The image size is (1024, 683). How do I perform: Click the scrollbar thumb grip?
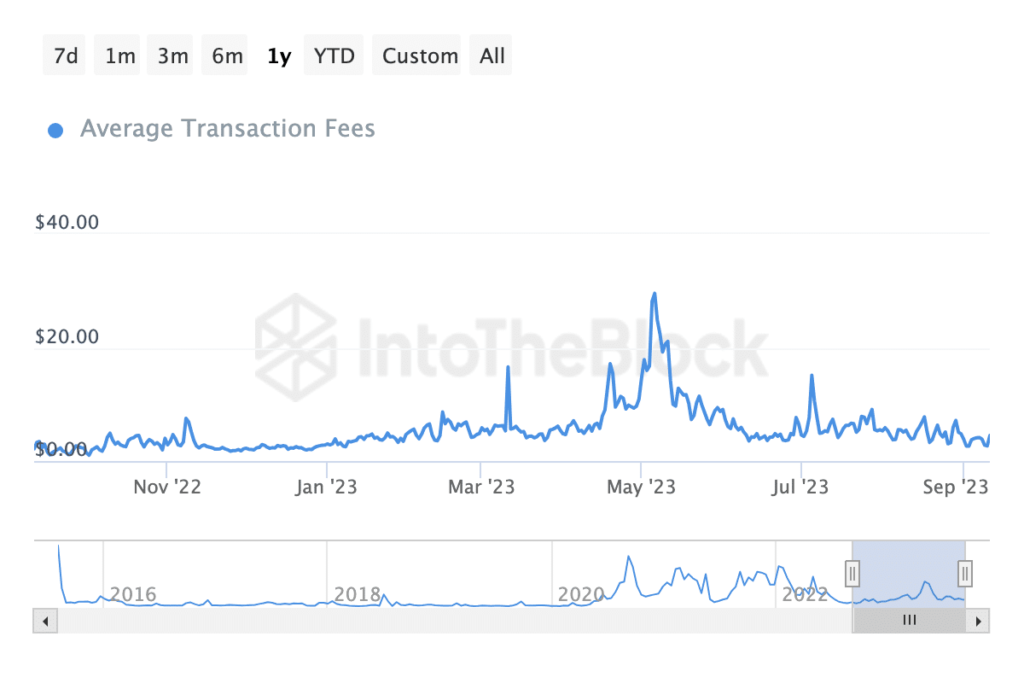[909, 620]
